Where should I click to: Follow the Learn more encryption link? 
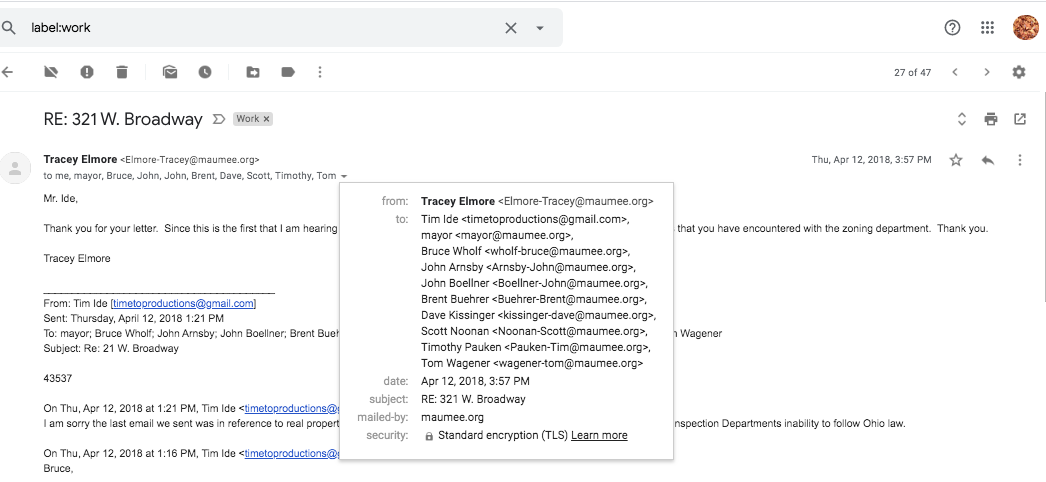pyautogui.click(x=599, y=436)
